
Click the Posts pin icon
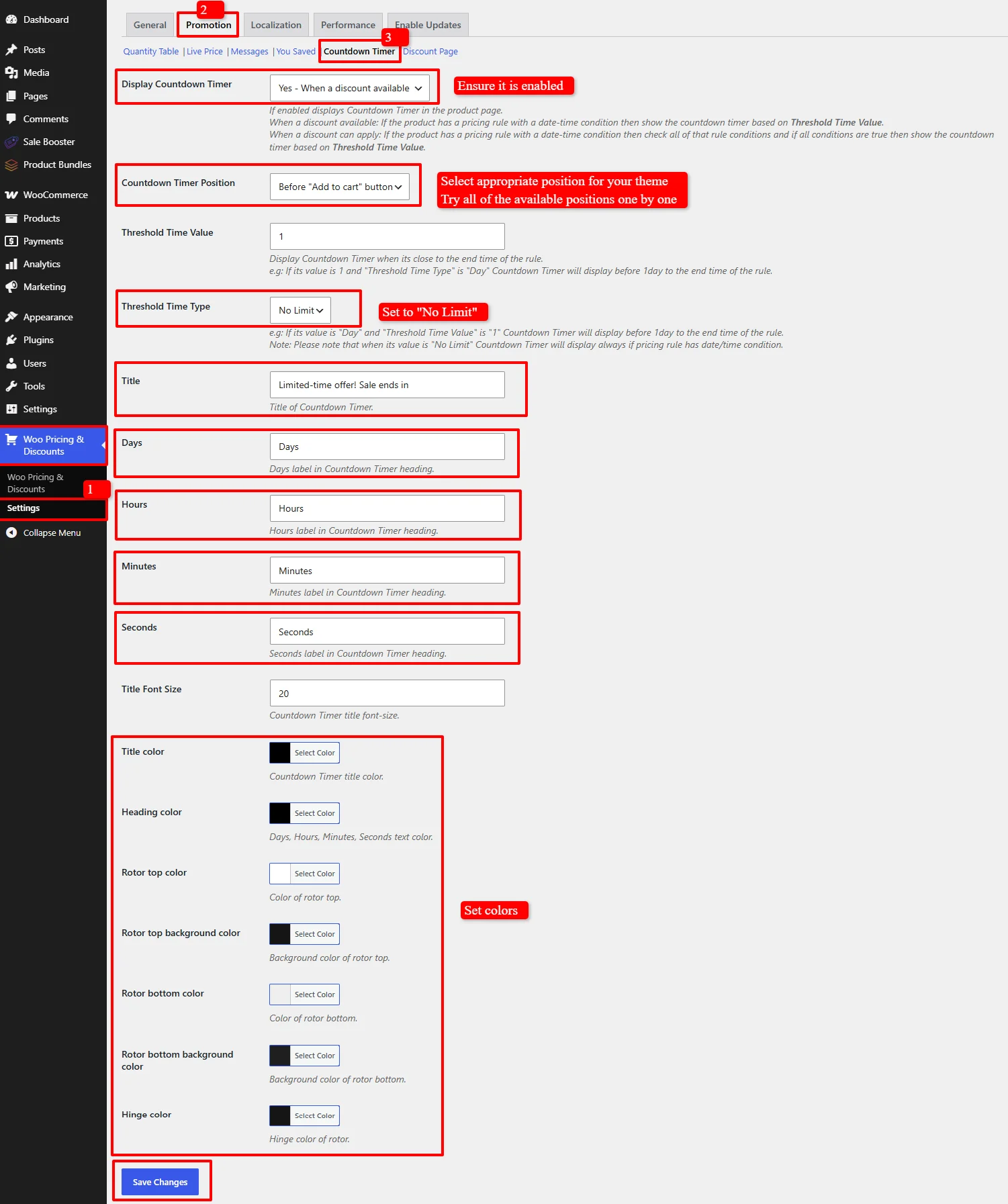[11, 50]
